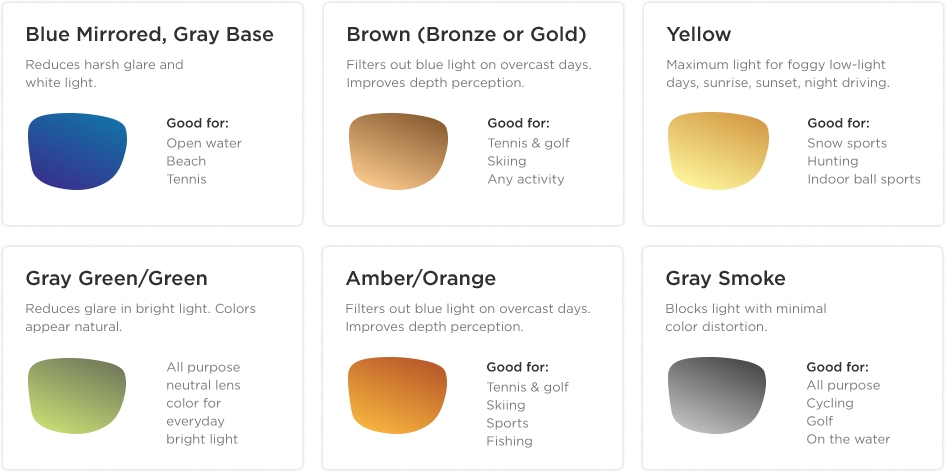Pick the yellow lens swatch
946x472 pixels.
(x=718, y=151)
